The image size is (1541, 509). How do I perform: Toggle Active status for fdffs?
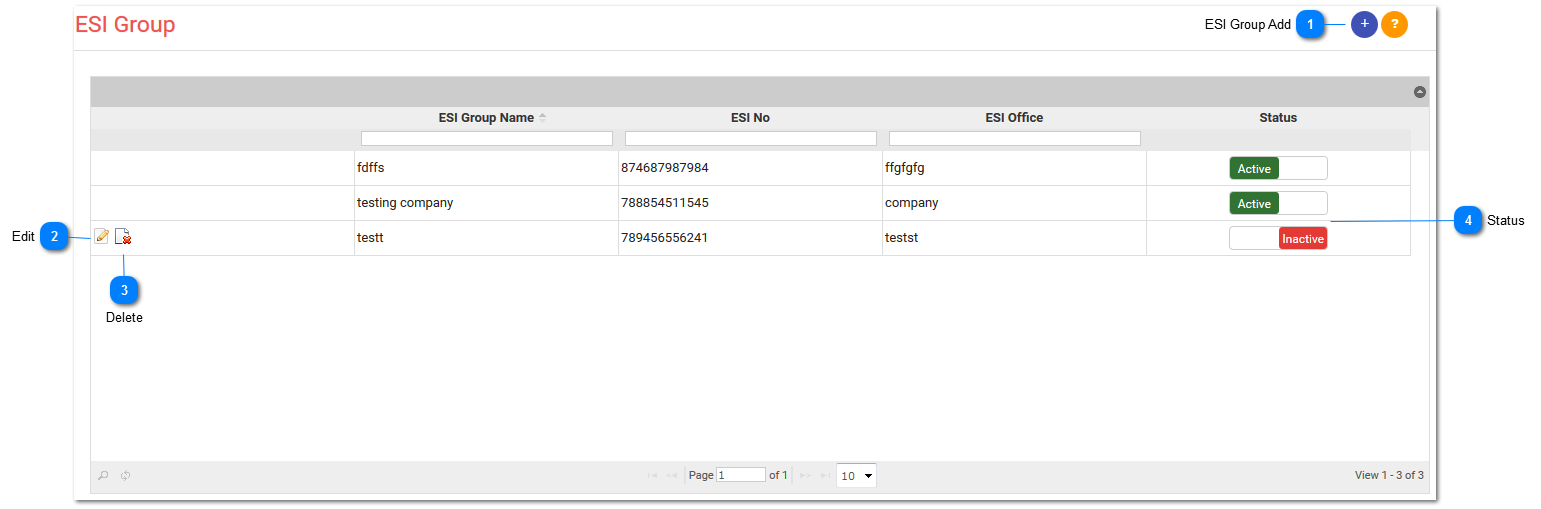1278,168
